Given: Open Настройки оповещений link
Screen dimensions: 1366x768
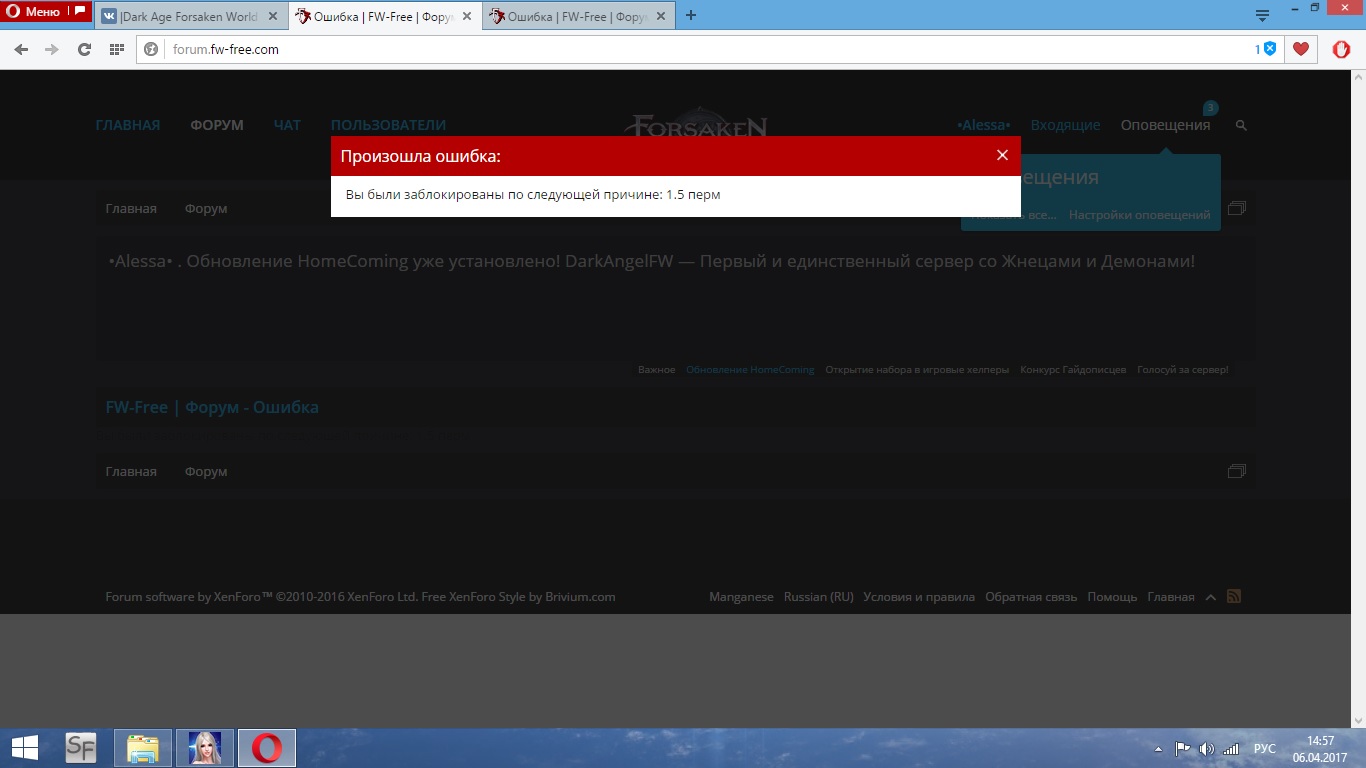Looking at the screenshot, I should click(x=1139, y=215).
